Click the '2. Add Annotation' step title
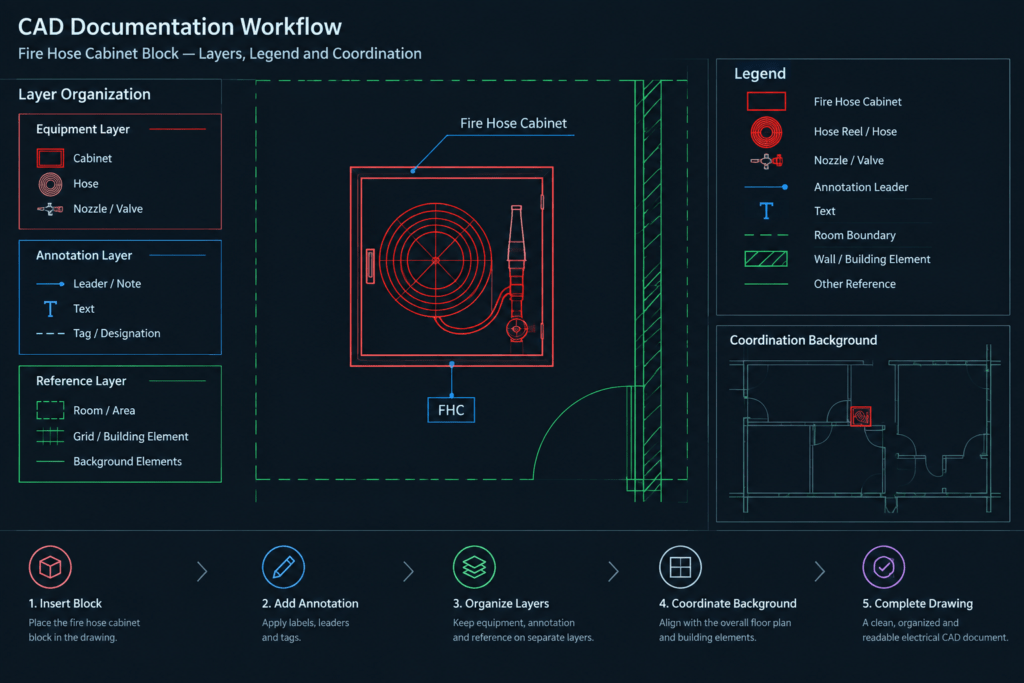 click(310, 603)
